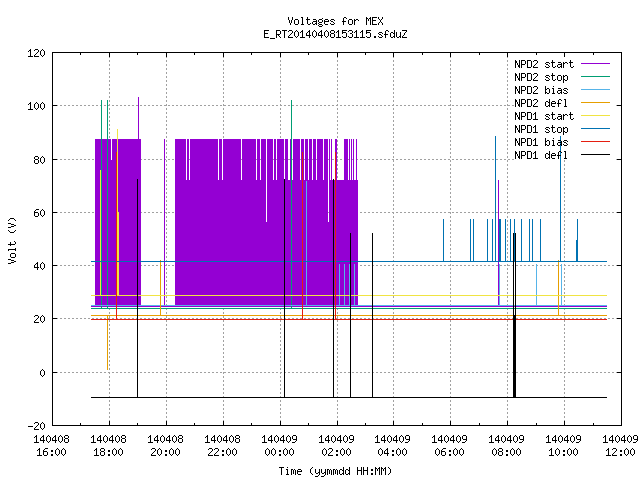The image size is (640, 480).
Task: Click the y-axis tick label -20
Action: pos(36,426)
